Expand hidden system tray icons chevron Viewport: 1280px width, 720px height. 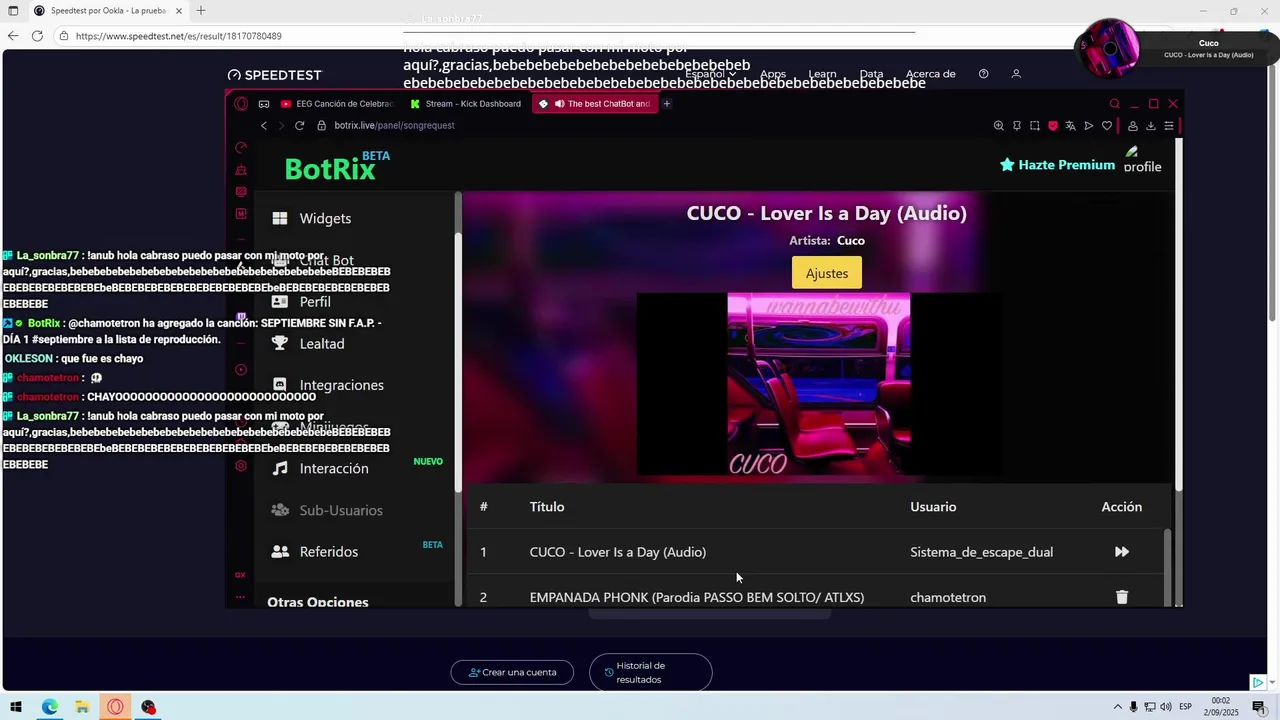(x=1118, y=707)
